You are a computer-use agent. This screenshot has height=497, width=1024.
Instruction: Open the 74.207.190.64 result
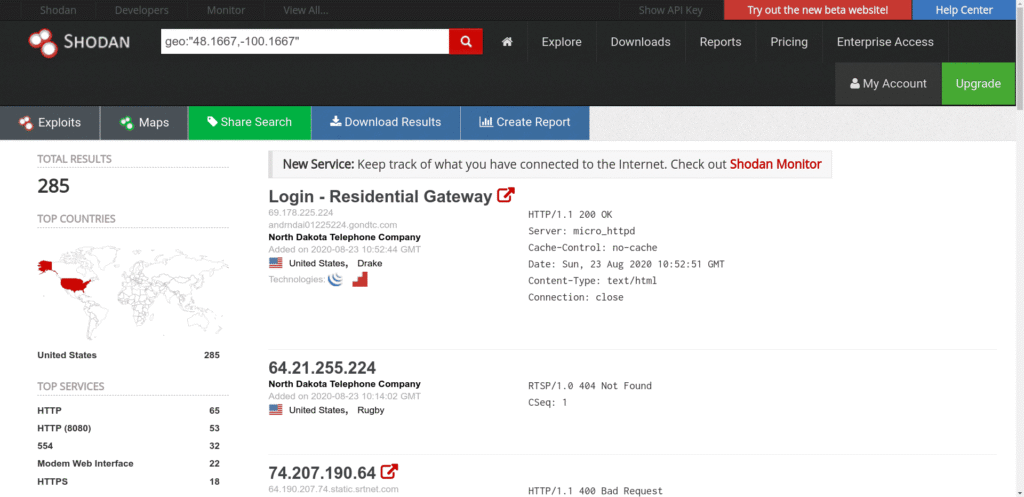pyautogui.click(x=322, y=472)
